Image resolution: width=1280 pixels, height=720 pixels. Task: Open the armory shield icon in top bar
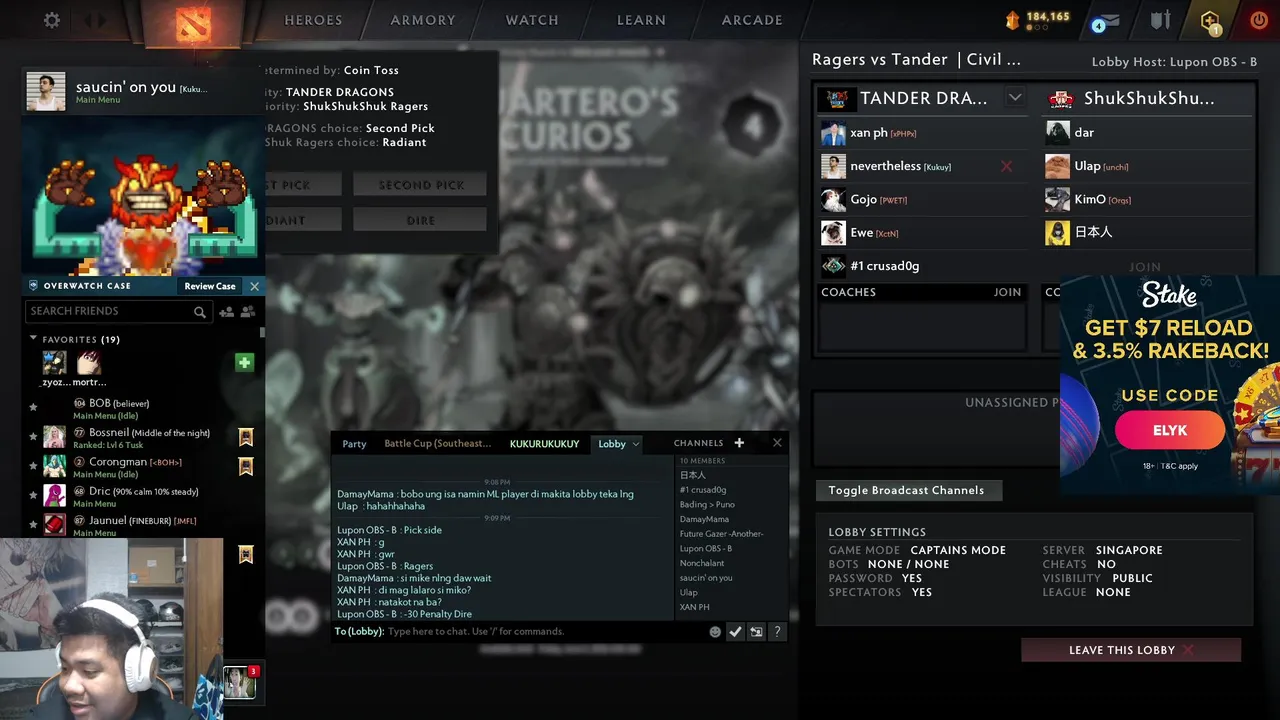pos(1160,20)
